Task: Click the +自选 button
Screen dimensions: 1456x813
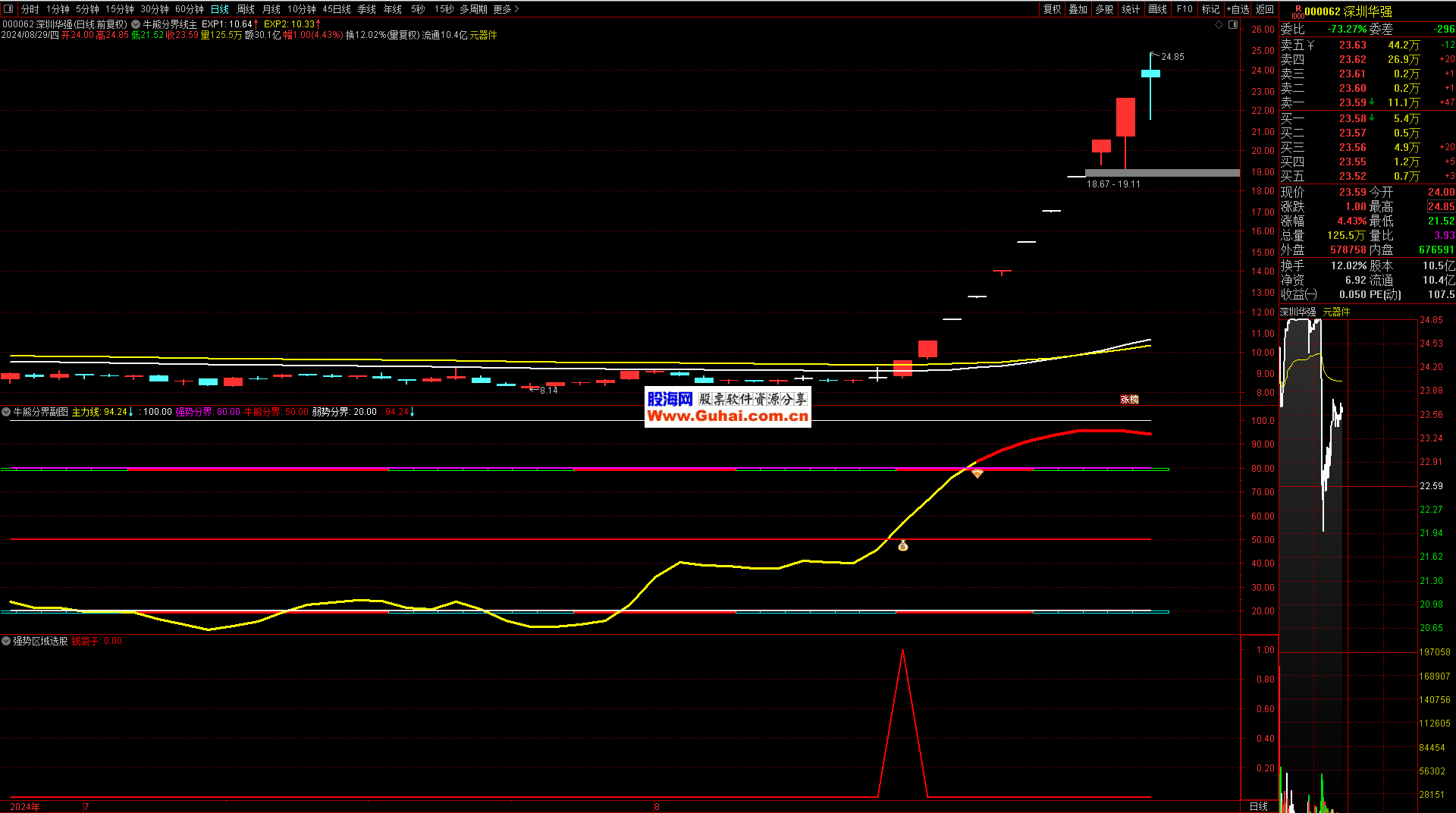Action: click(1238, 9)
